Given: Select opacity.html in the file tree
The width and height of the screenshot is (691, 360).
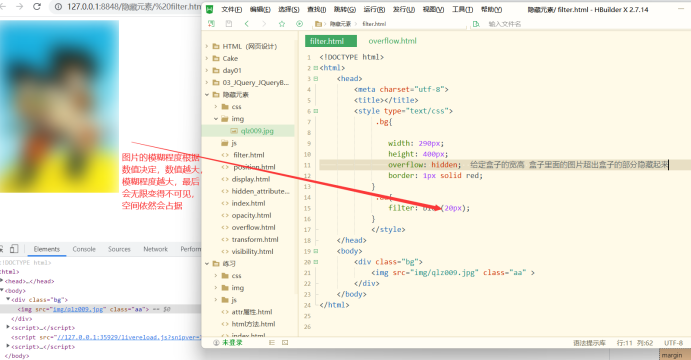Looking at the screenshot, I should [251, 215].
